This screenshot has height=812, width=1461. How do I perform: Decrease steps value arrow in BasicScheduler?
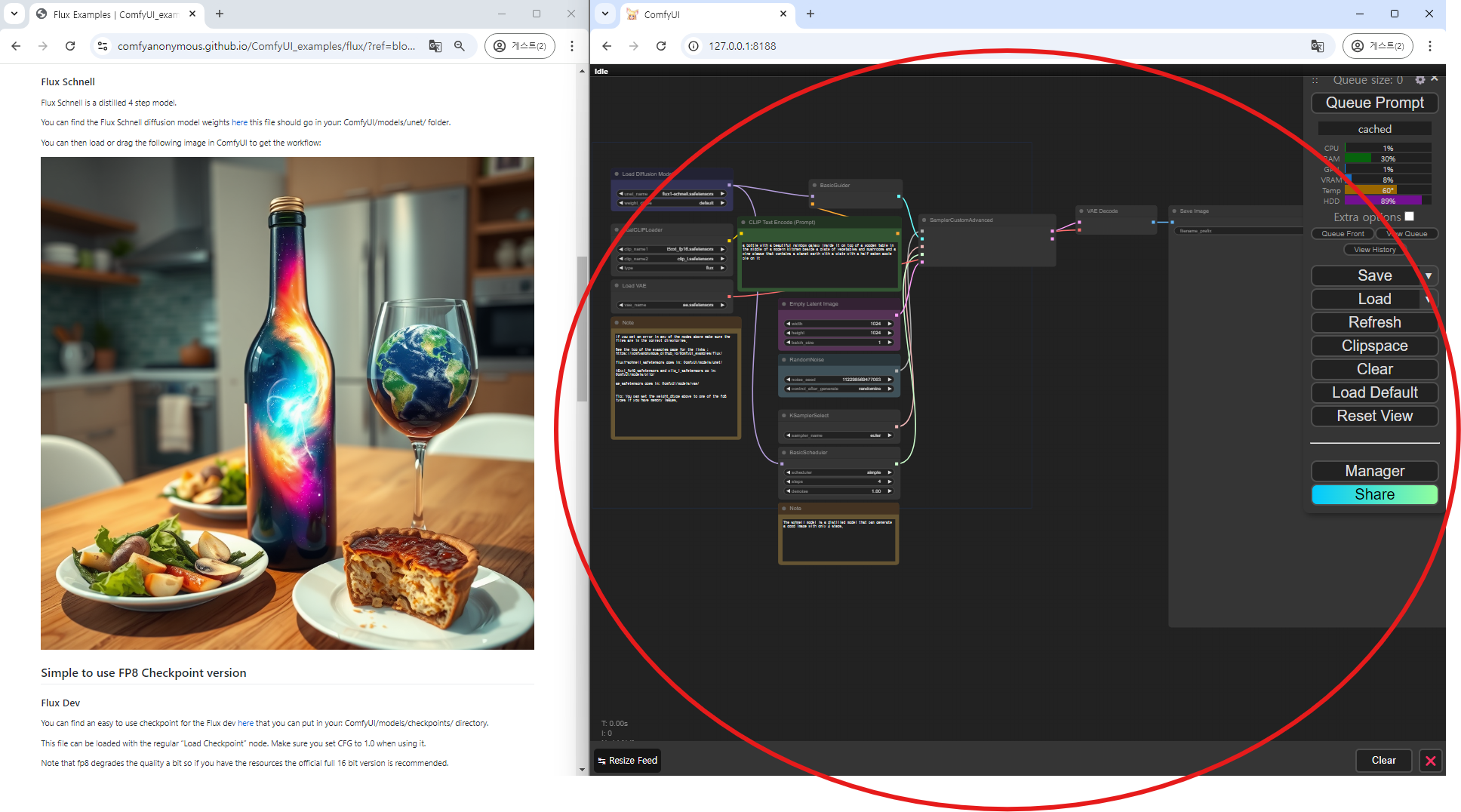pos(789,481)
